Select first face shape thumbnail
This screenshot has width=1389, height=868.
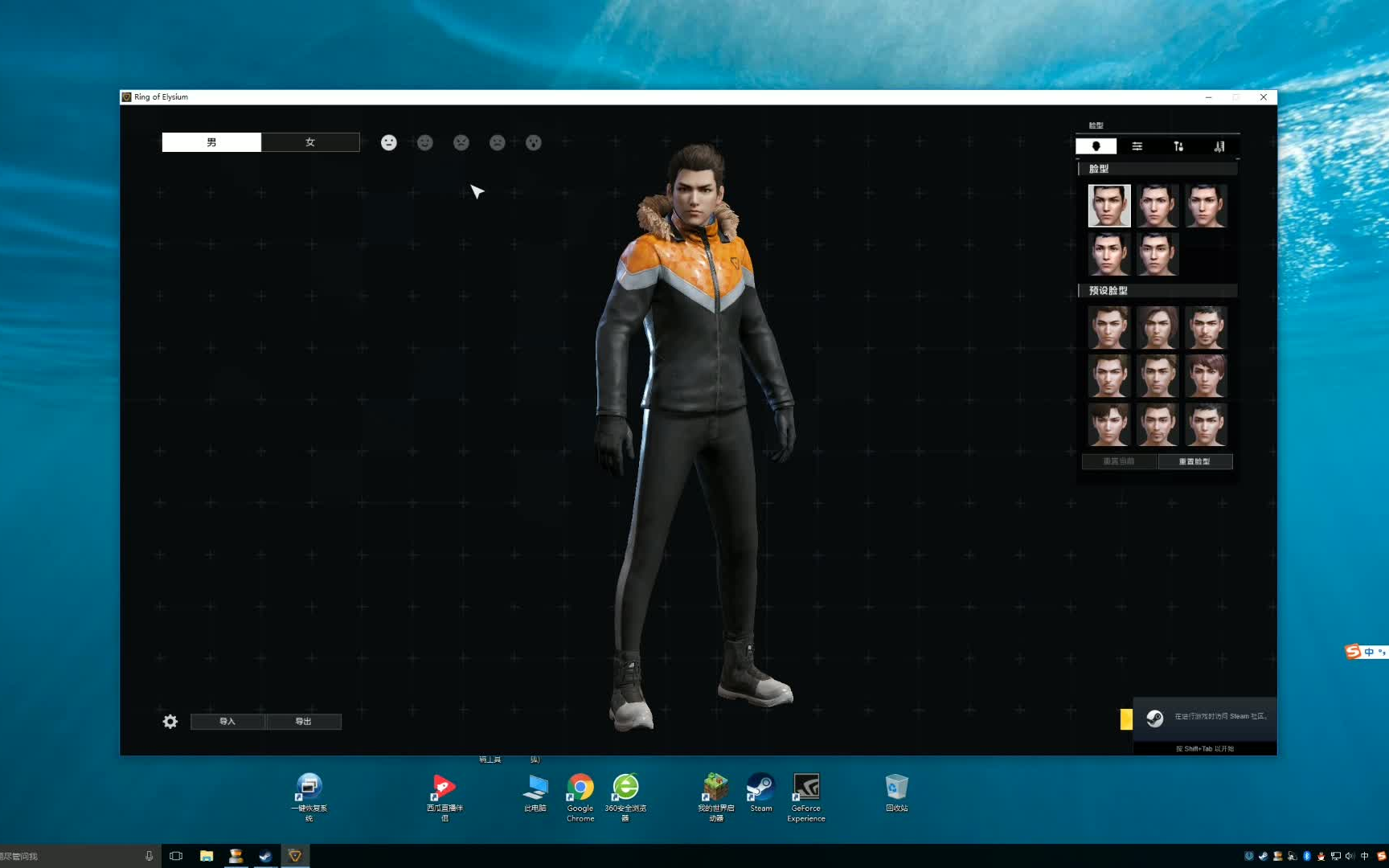click(x=1109, y=206)
